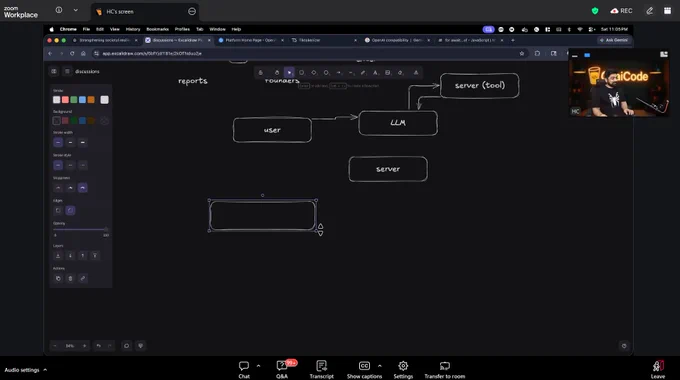Screen dimensions: 680x380
Task: Open the Chrome Profiles menu
Action: 182,29
